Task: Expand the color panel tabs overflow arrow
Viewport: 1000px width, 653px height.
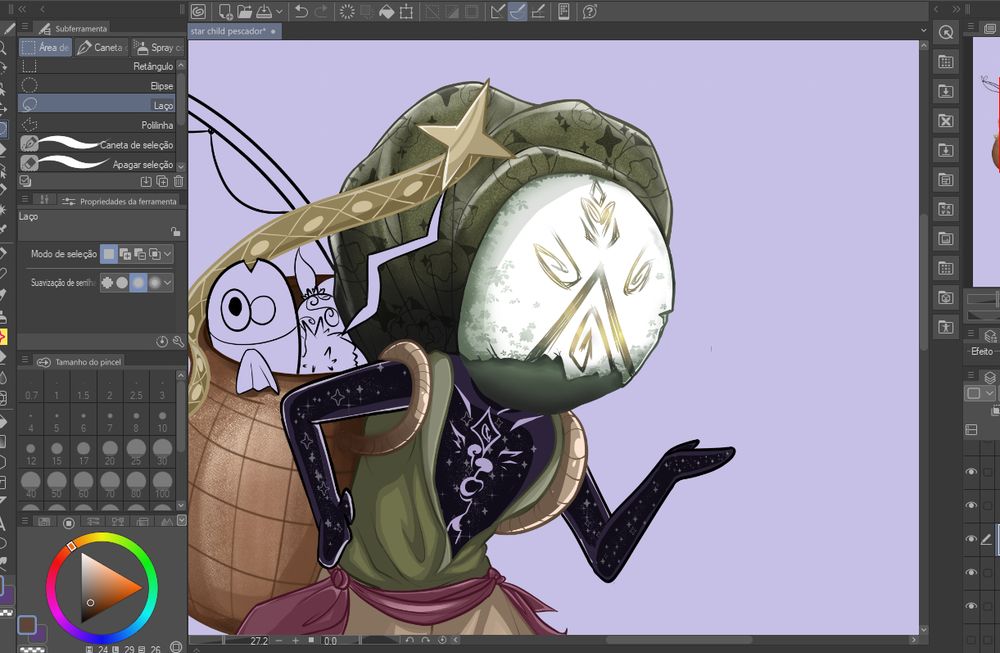Action: [x=181, y=521]
